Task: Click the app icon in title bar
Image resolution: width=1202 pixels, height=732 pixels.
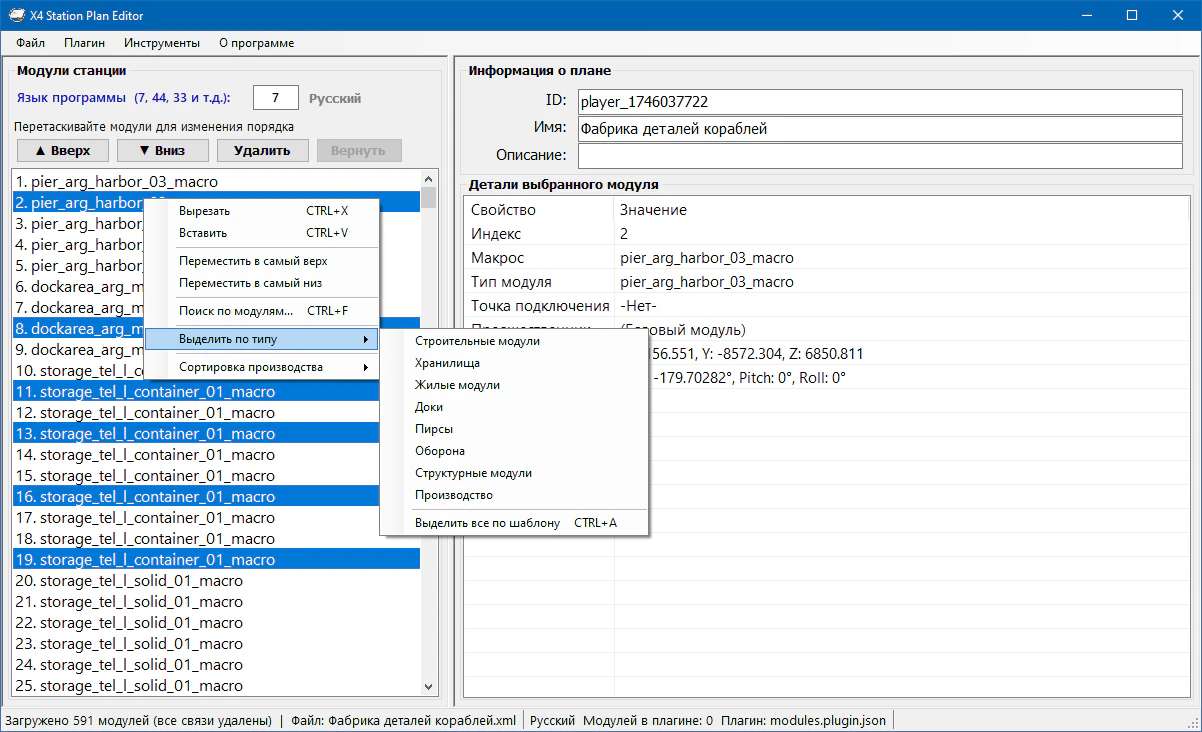Action: [x=16, y=15]
